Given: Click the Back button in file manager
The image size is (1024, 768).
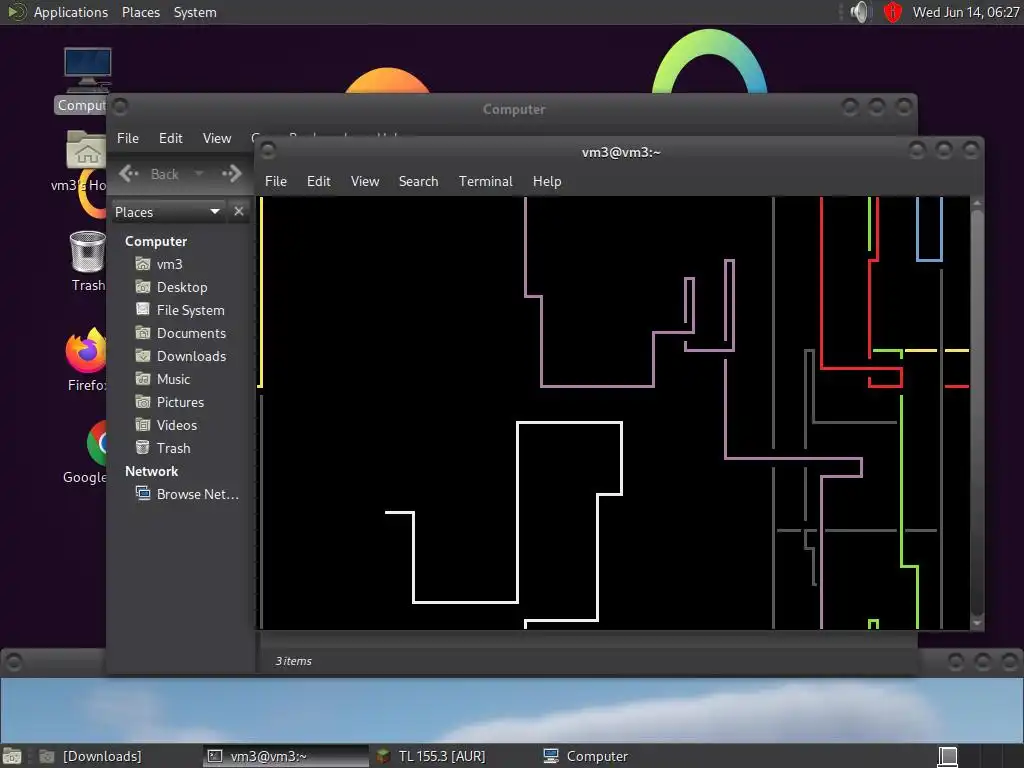Looking at the screenshot, I should 150,174.
